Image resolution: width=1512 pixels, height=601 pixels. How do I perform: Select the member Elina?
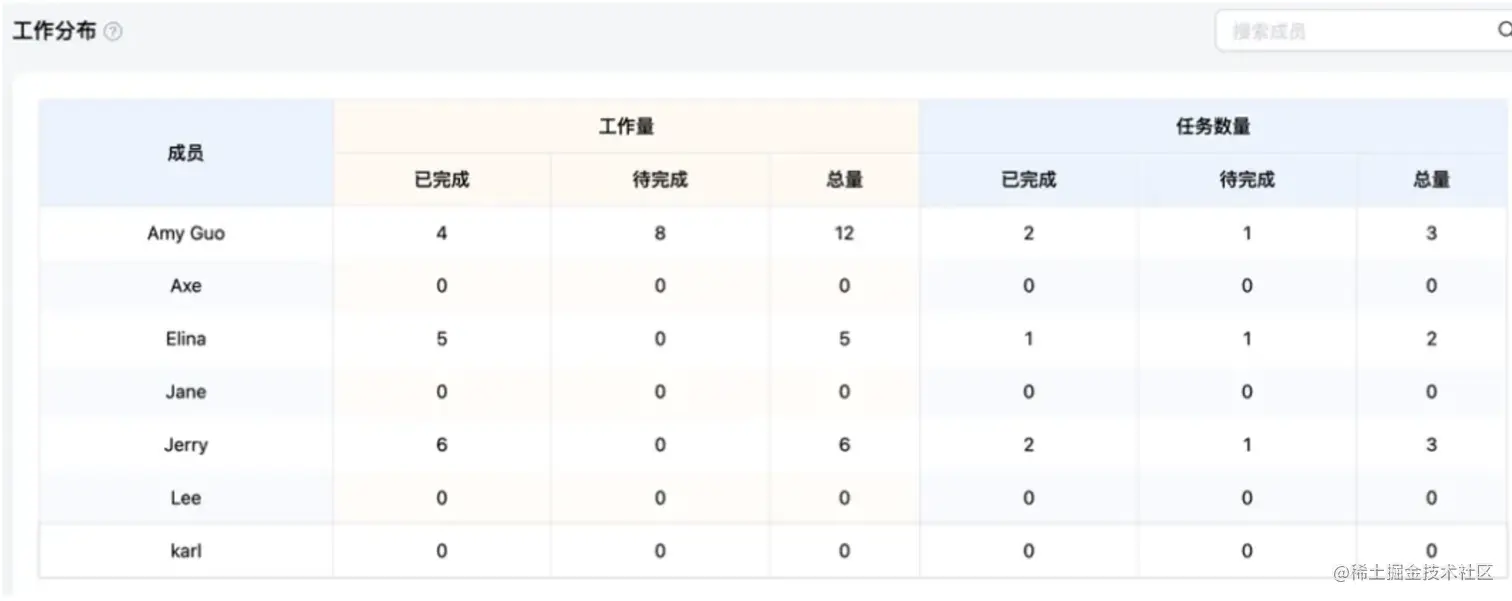tap(185, 338)
